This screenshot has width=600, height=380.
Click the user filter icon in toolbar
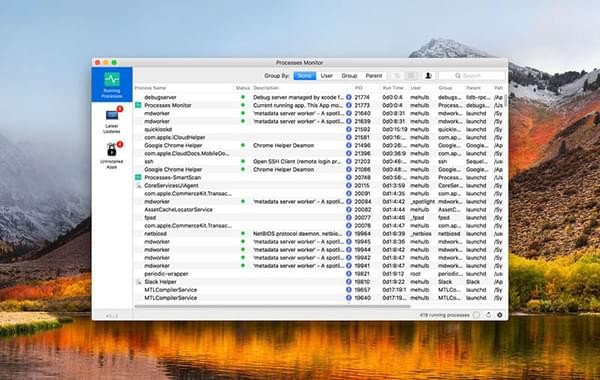coord(428,76)
